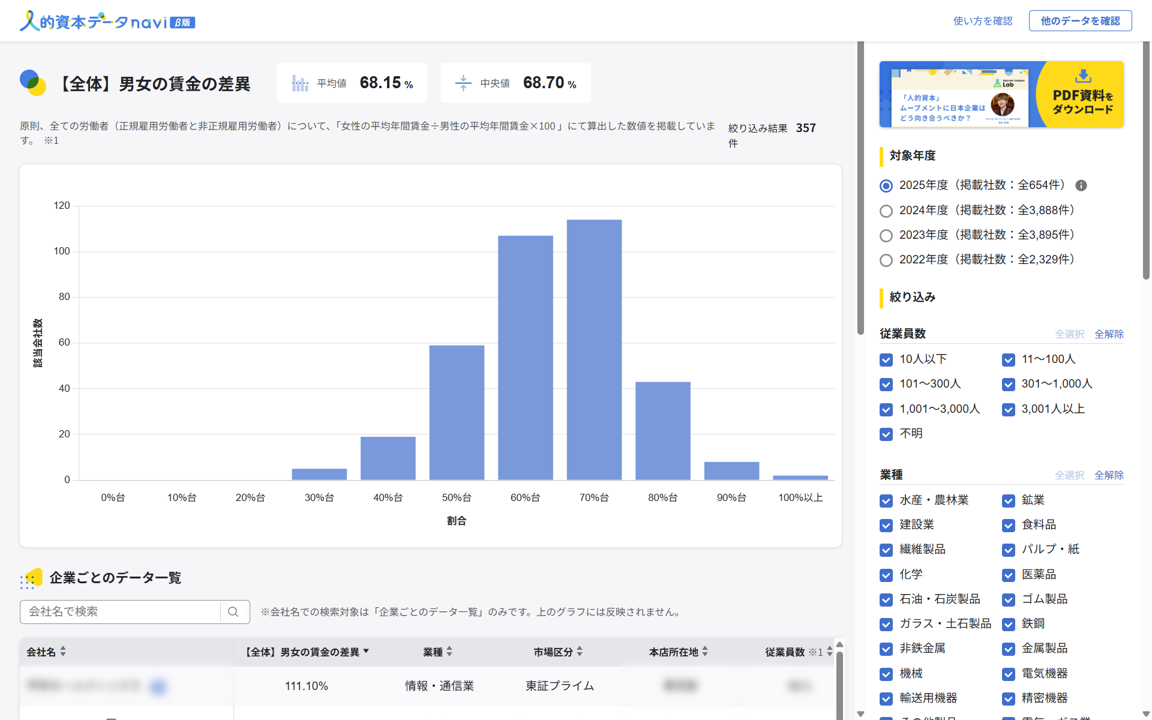Viewport: 1152px width, 720px height.
Task: Uncheck 301〜1,000人 employee filter
Action: tap(1008, 384)
